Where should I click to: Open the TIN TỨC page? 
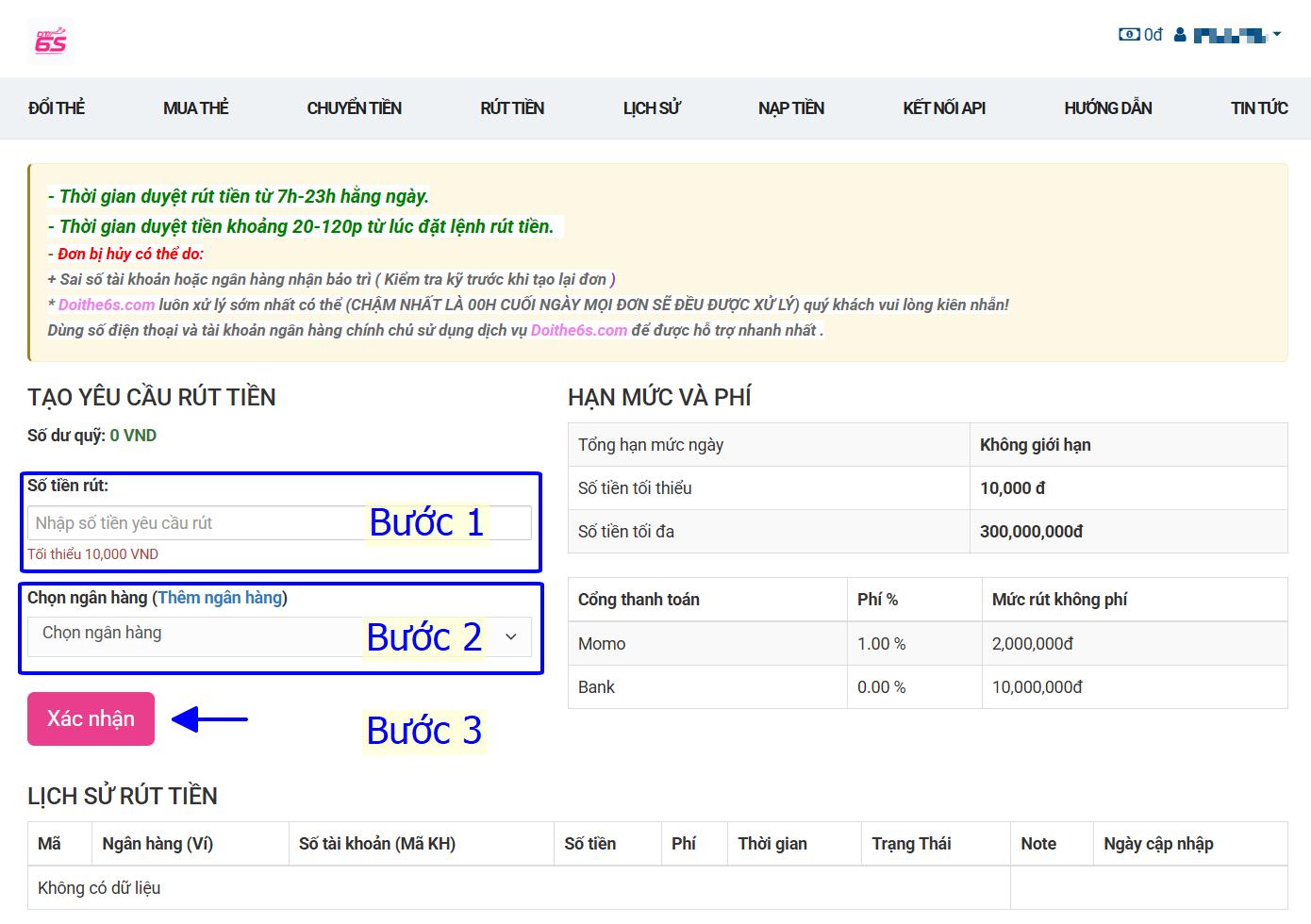(1258, 108)
